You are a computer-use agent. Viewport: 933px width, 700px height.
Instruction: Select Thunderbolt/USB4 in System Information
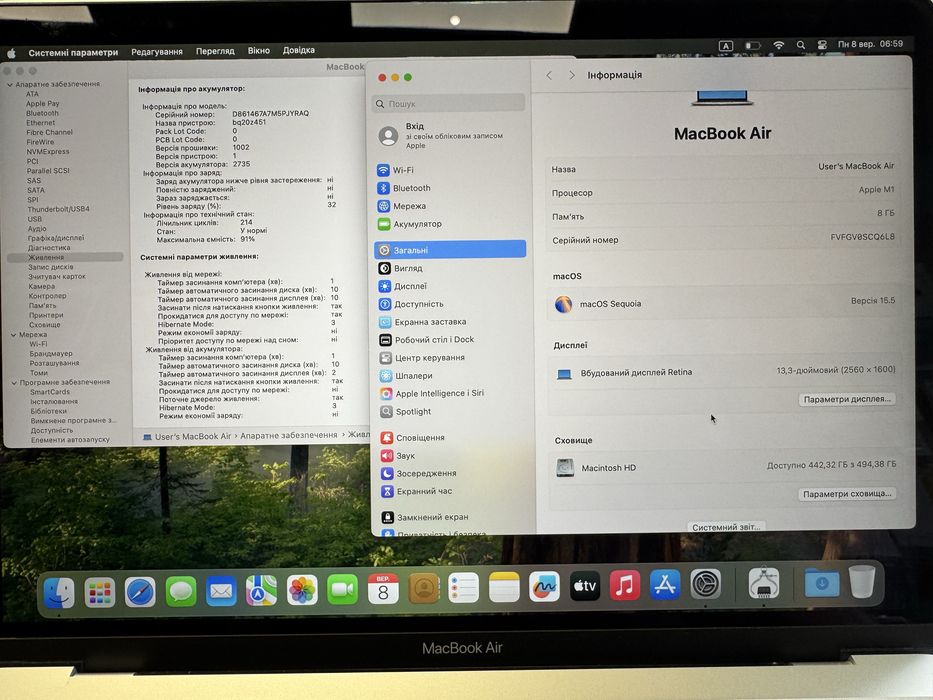click(58, 209)
